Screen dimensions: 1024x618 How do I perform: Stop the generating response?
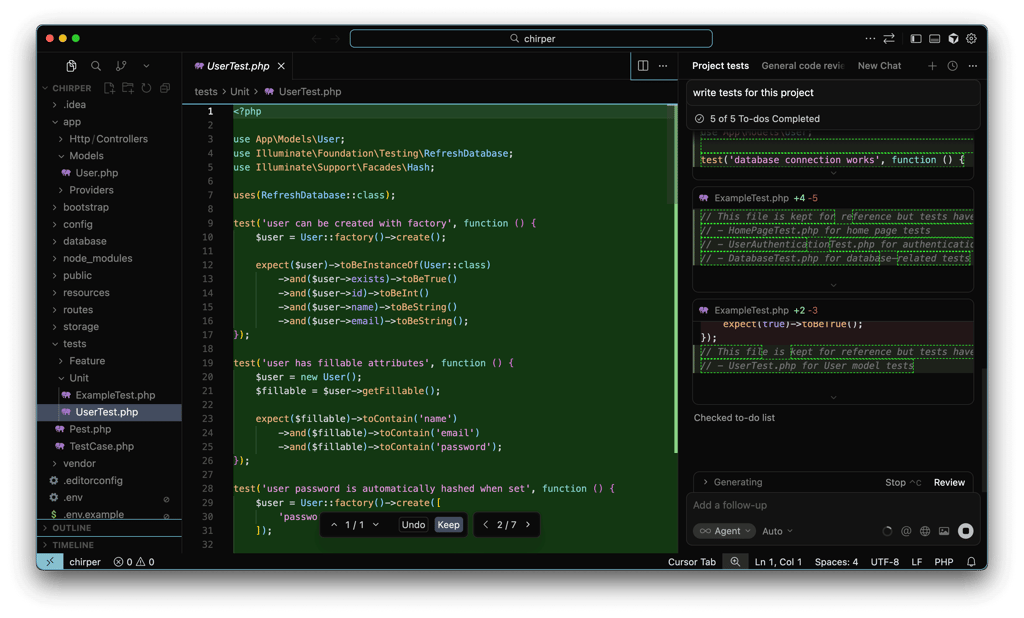tap(903, 483)
